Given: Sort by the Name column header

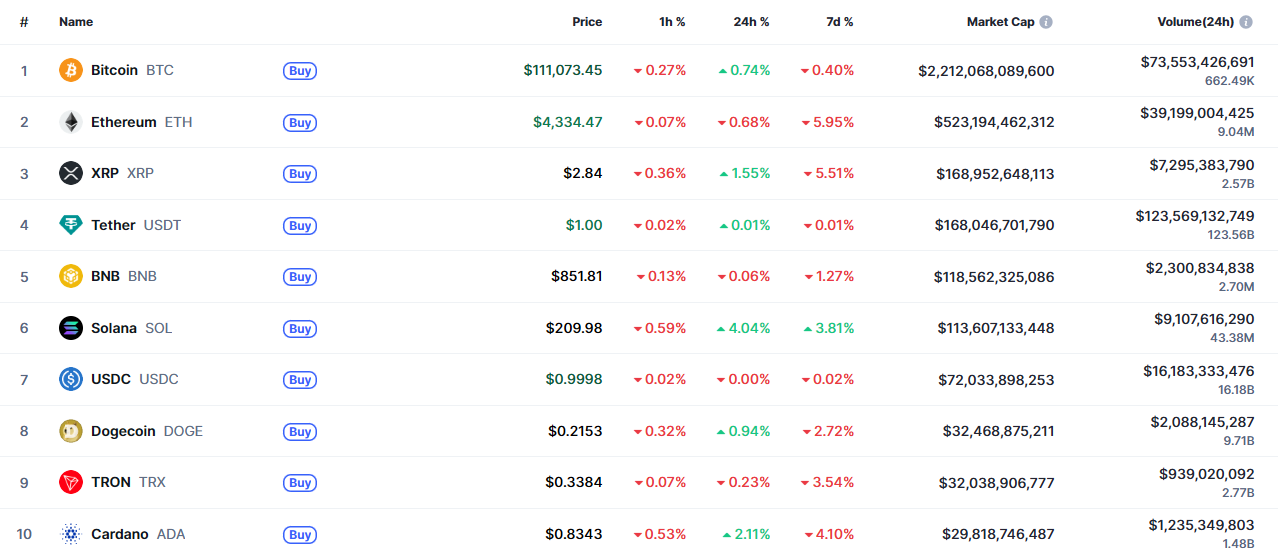Looking at the screenshot, I should pos(76,22).
